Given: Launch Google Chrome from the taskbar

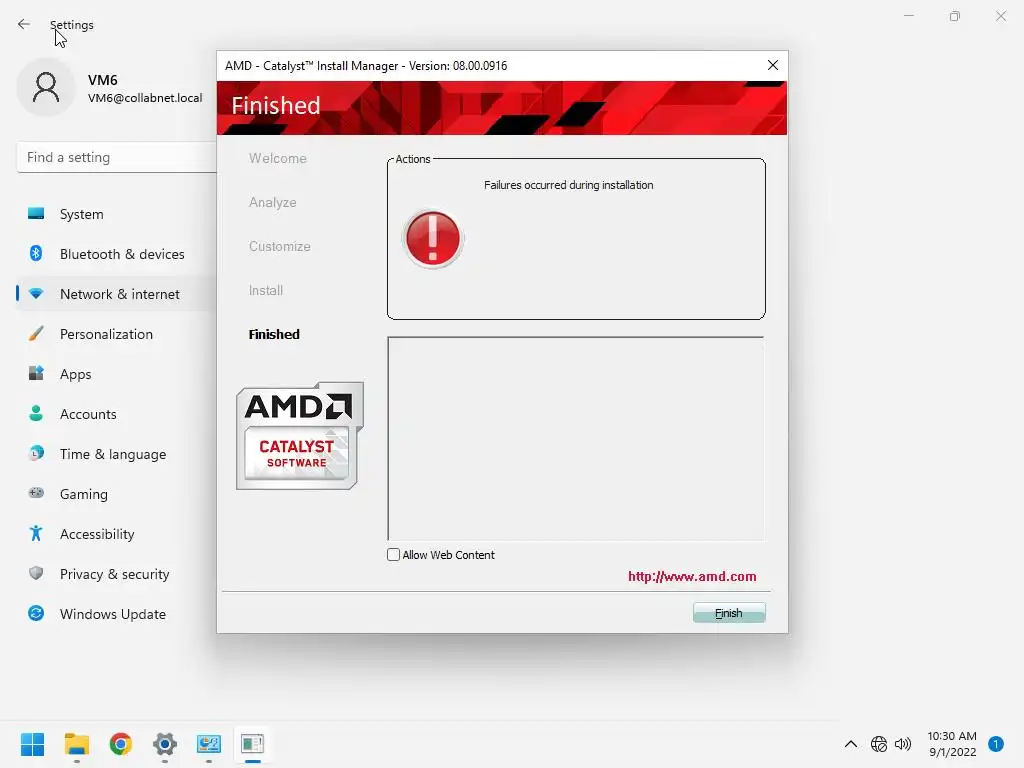Looking at the screenshot, I should tap(121, 744).
